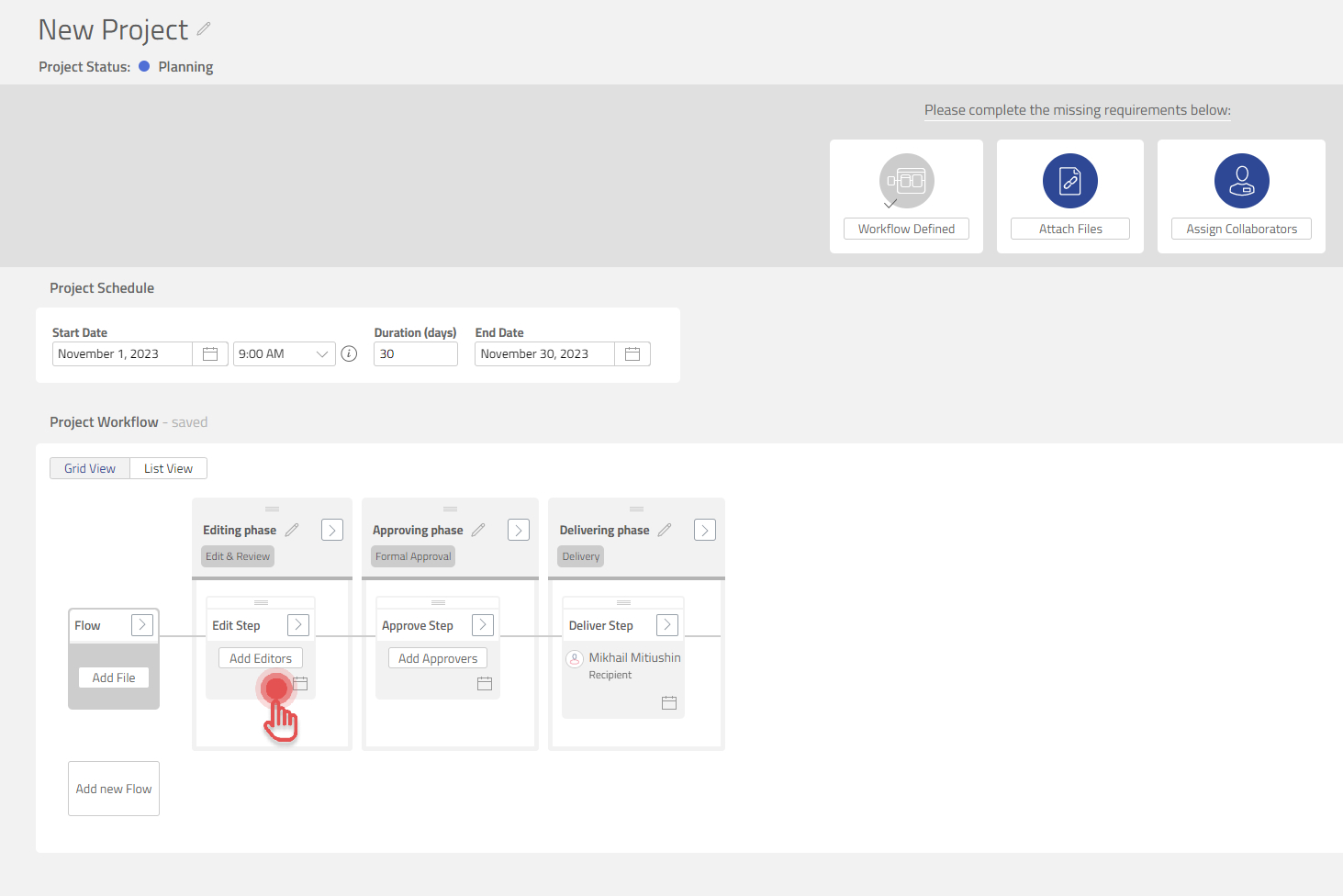
Task: Edit the Delivering phase name pencil
Action: (x=665, y=530)
